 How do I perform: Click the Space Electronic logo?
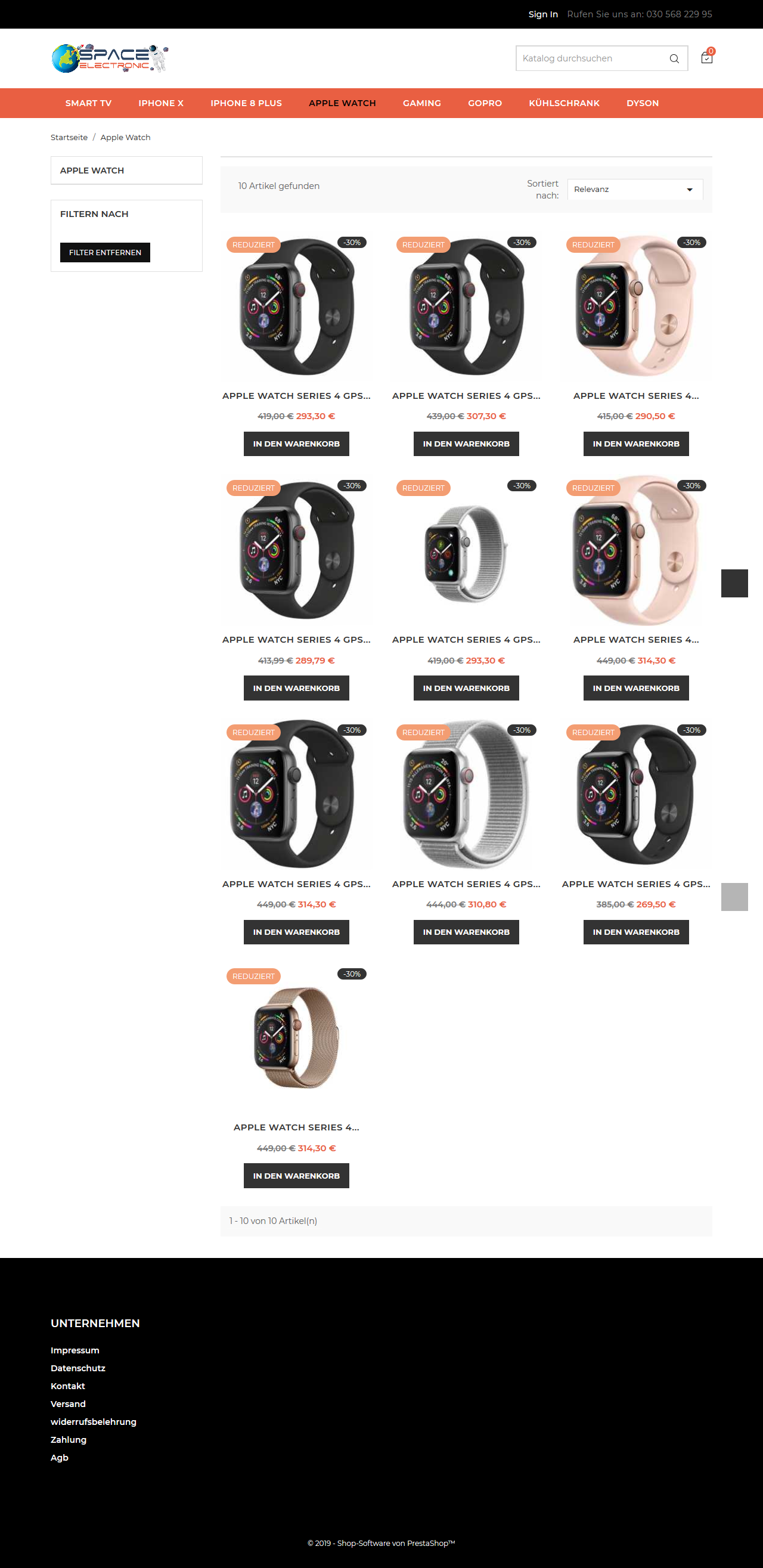pos(110,58)
